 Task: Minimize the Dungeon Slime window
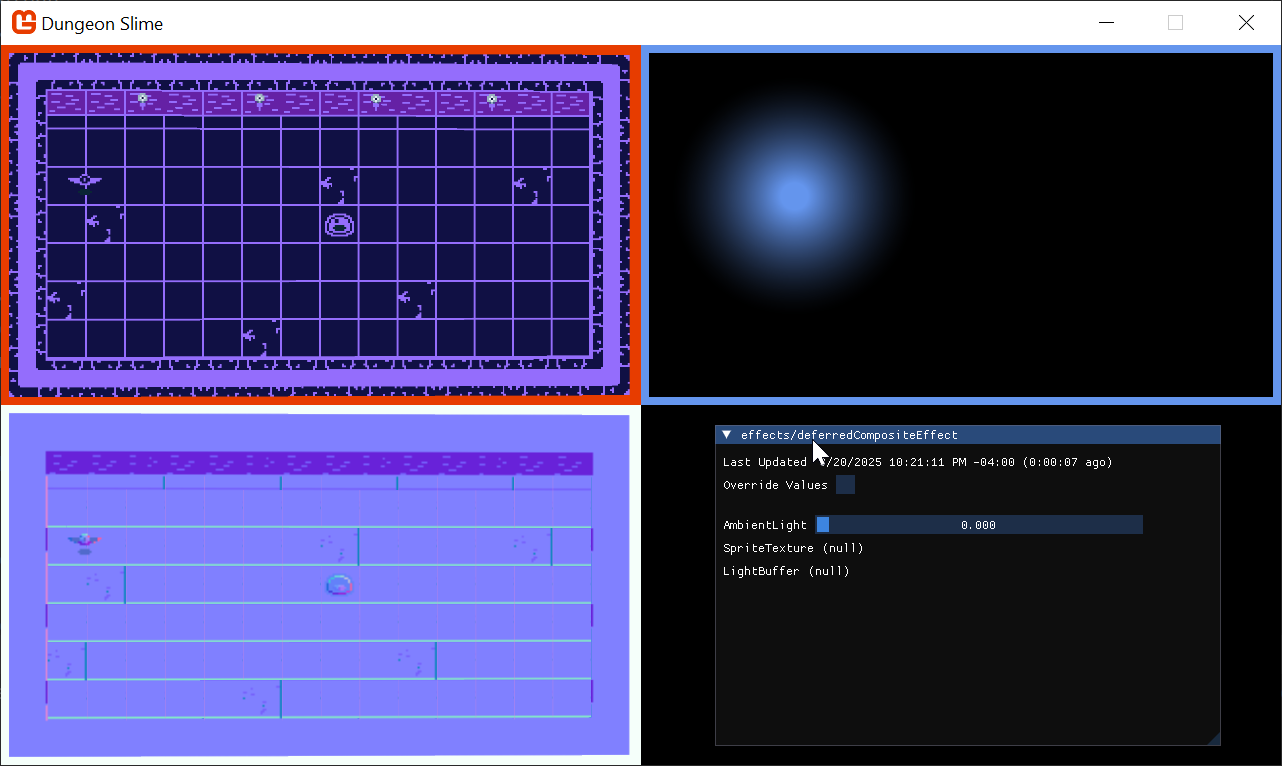coord(1106,22)
